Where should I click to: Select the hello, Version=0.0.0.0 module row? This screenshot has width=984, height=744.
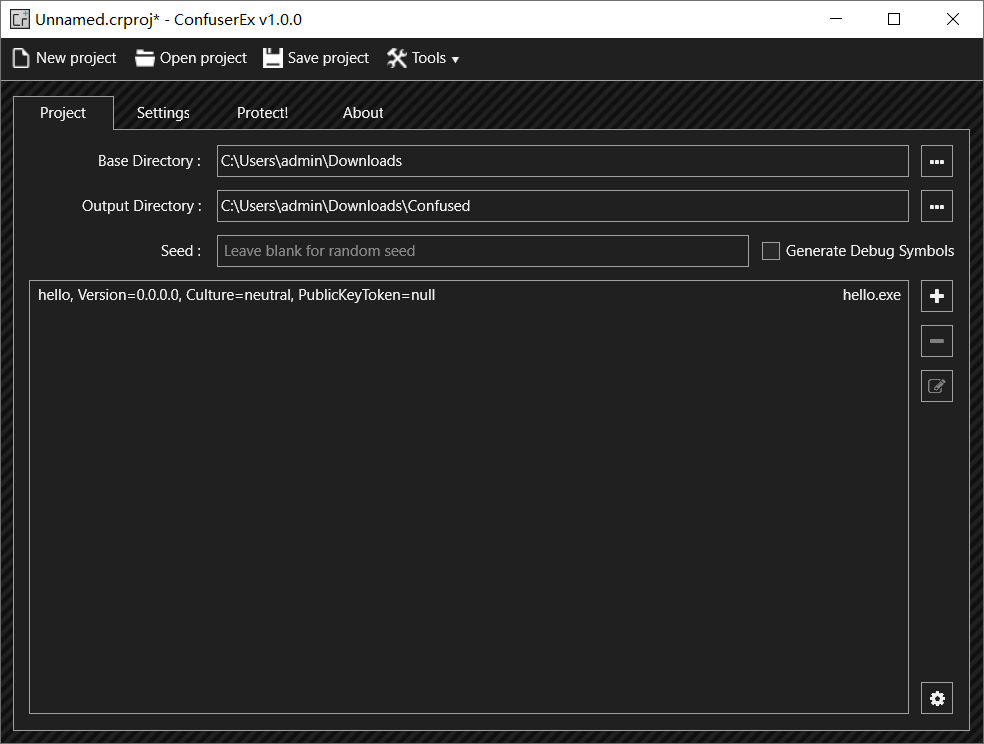coord(469,295)
